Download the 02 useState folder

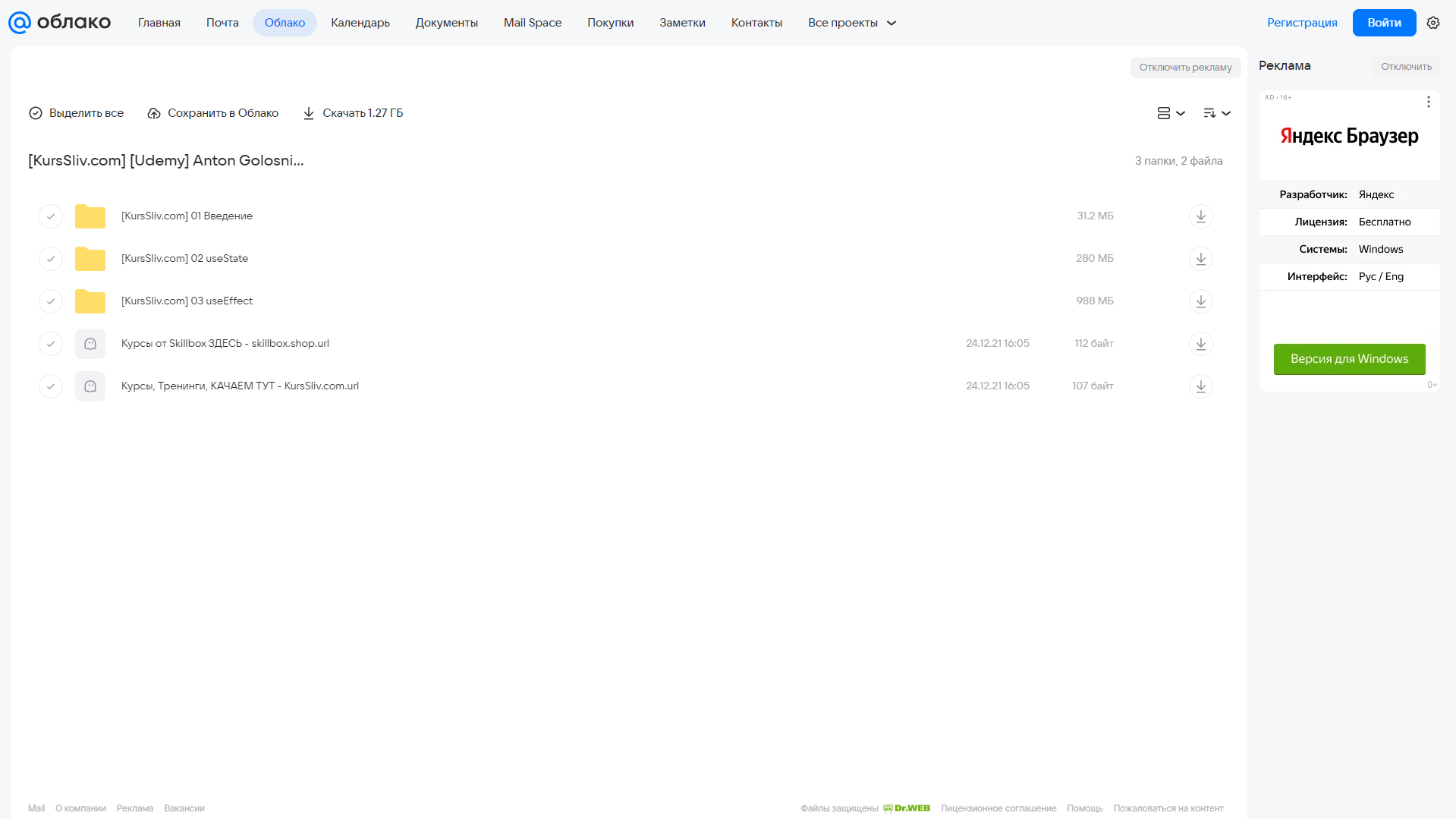click(1200, 259)
